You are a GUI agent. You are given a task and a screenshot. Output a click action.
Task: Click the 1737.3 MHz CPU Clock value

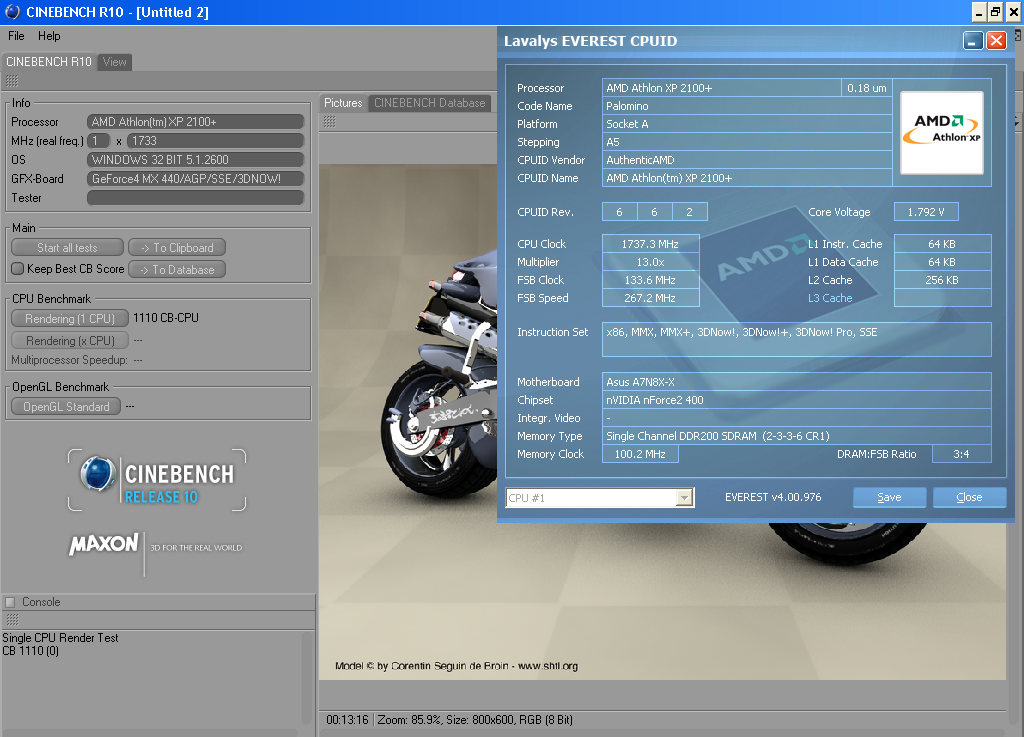650,243
